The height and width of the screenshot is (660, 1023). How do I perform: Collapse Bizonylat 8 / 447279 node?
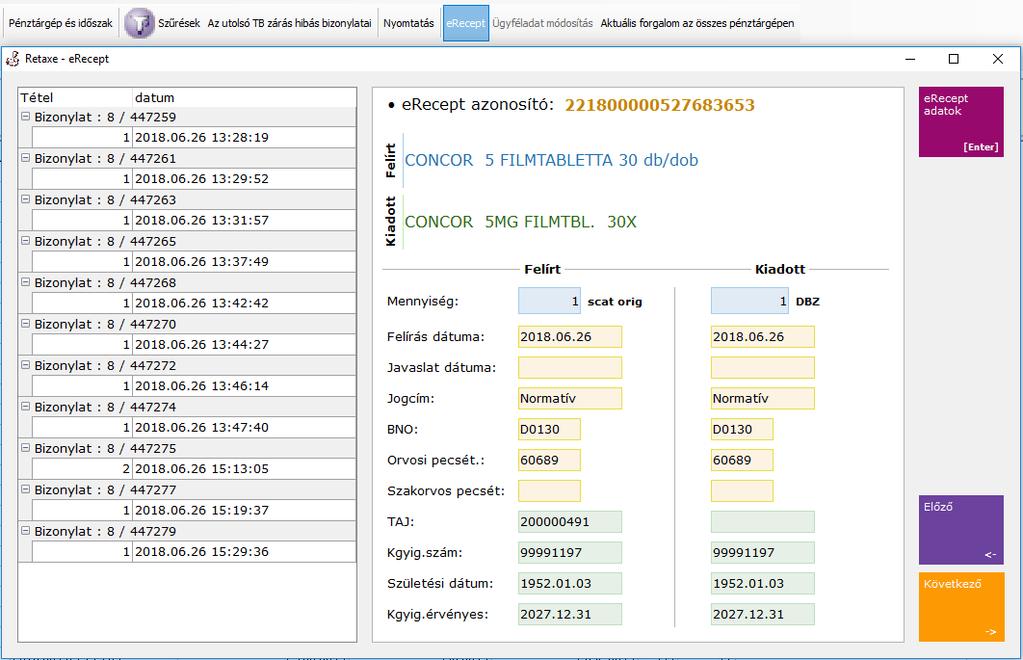point(25,531)
